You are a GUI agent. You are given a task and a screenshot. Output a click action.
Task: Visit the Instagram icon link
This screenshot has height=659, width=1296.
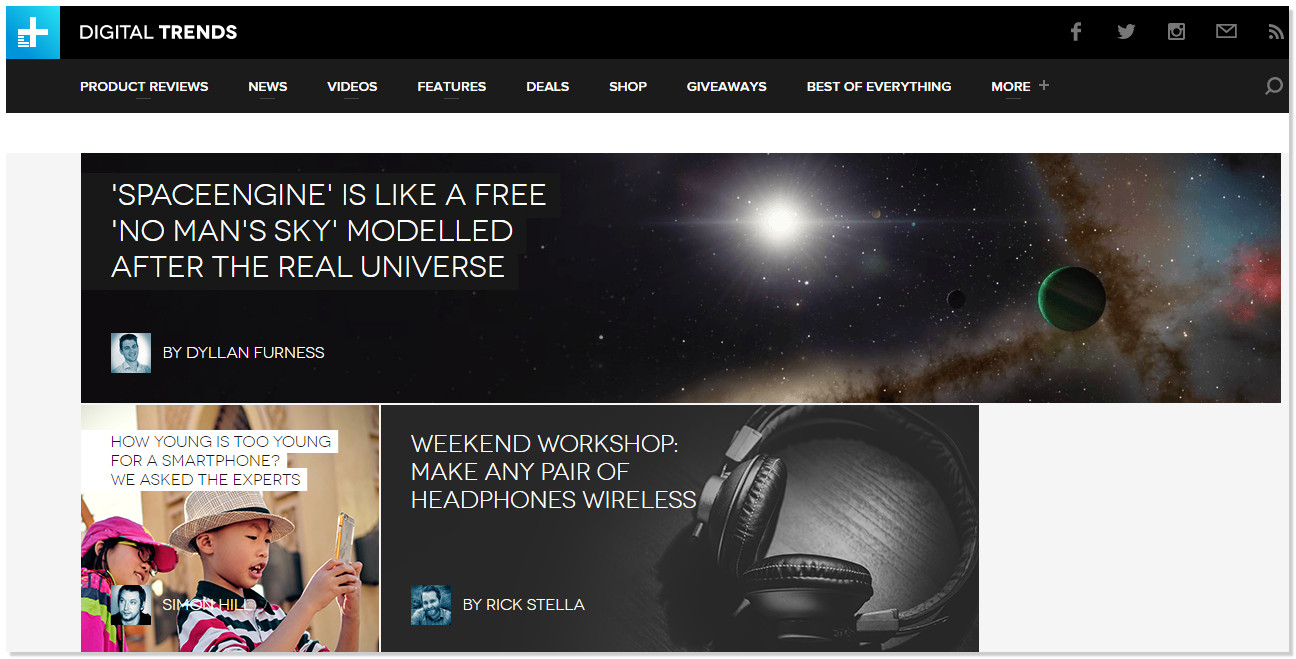click(1176, 31)
